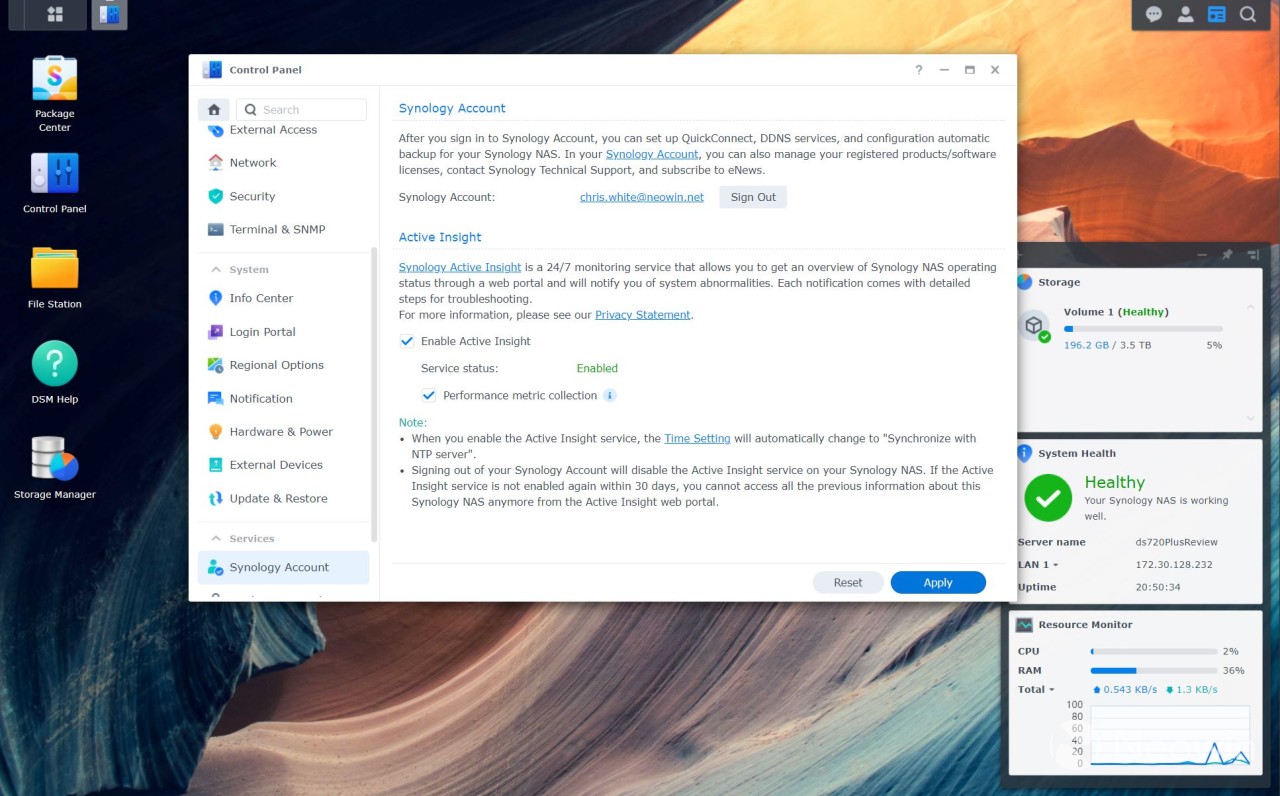Open chris.white@neowin.net account link
Screen dimensions: 1280x796
tap(642, 197)
